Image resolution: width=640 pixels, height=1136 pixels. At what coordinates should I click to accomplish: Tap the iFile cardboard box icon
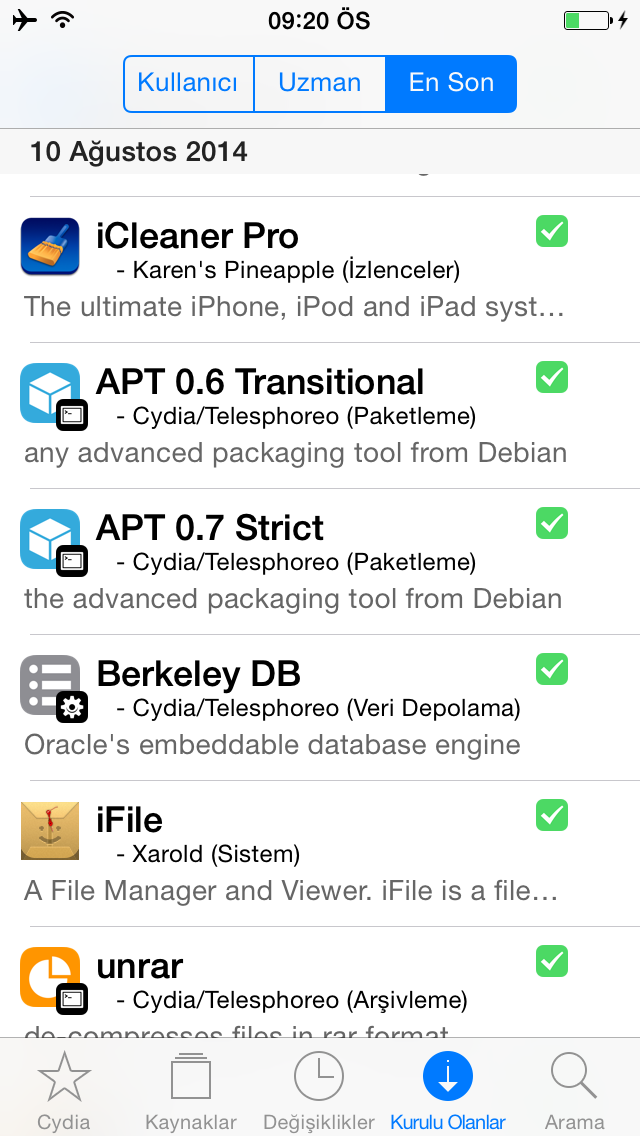[50, 831]
